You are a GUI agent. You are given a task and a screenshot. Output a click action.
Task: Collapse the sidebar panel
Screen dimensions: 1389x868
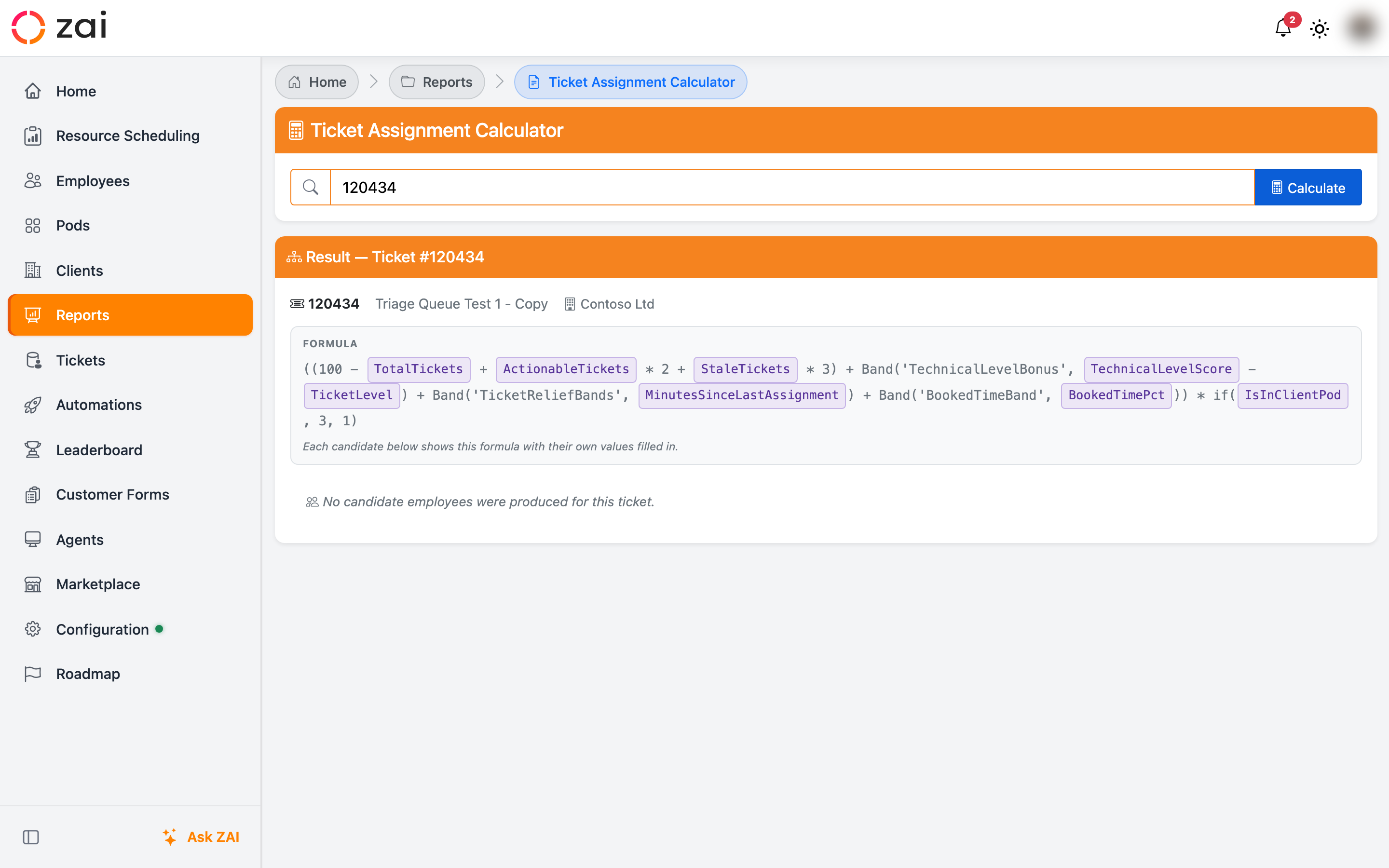[x=31, y=837]
